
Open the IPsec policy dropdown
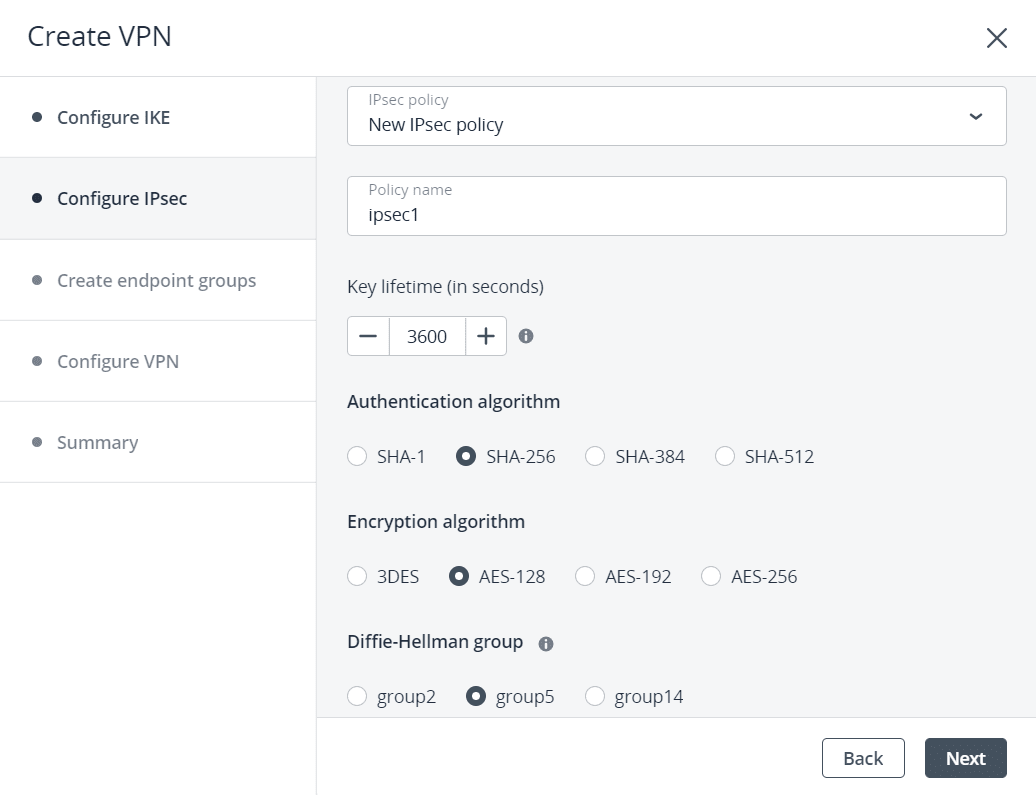tap(676, 116)
